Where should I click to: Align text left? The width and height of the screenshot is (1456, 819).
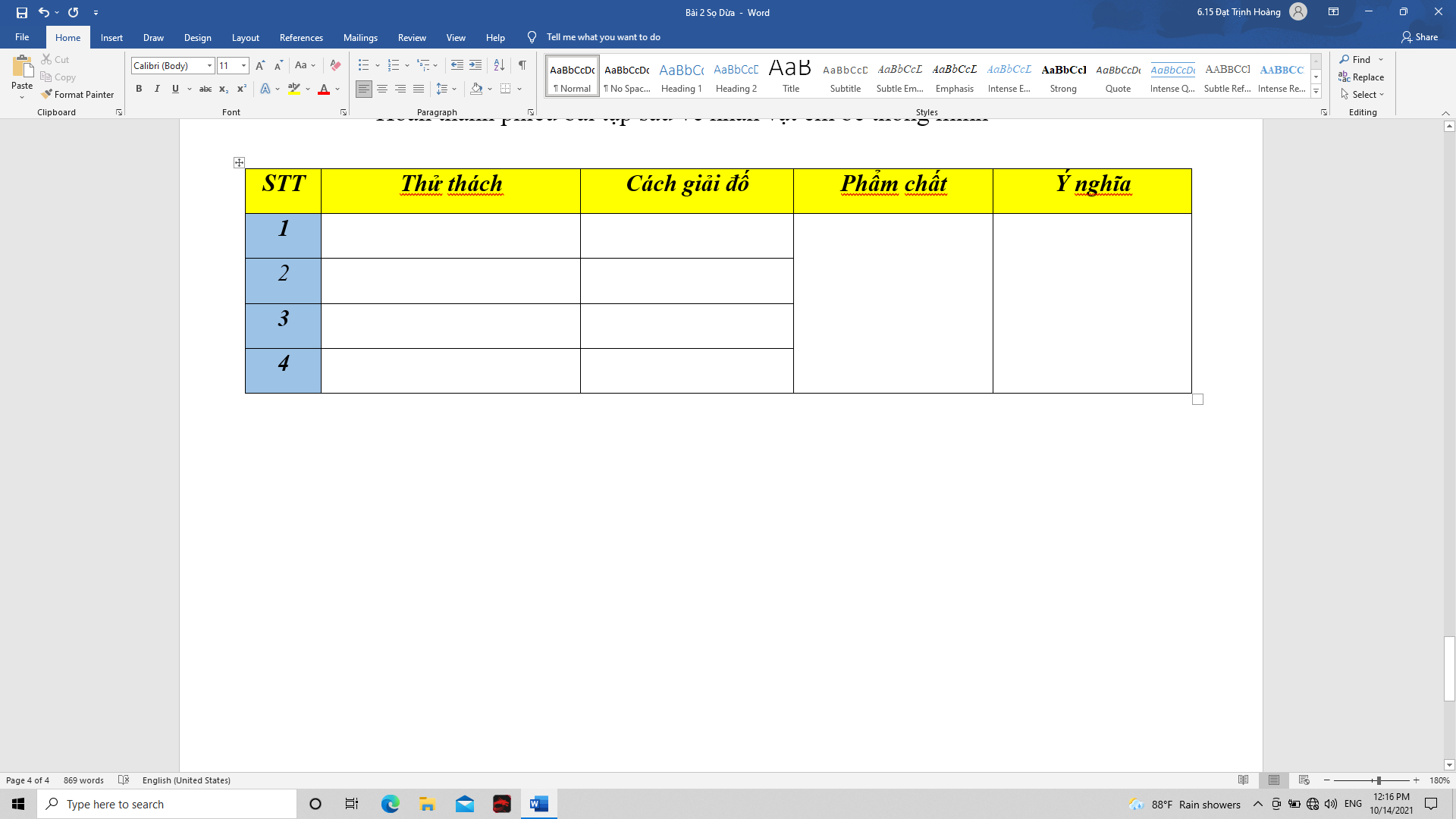[364, 89]
